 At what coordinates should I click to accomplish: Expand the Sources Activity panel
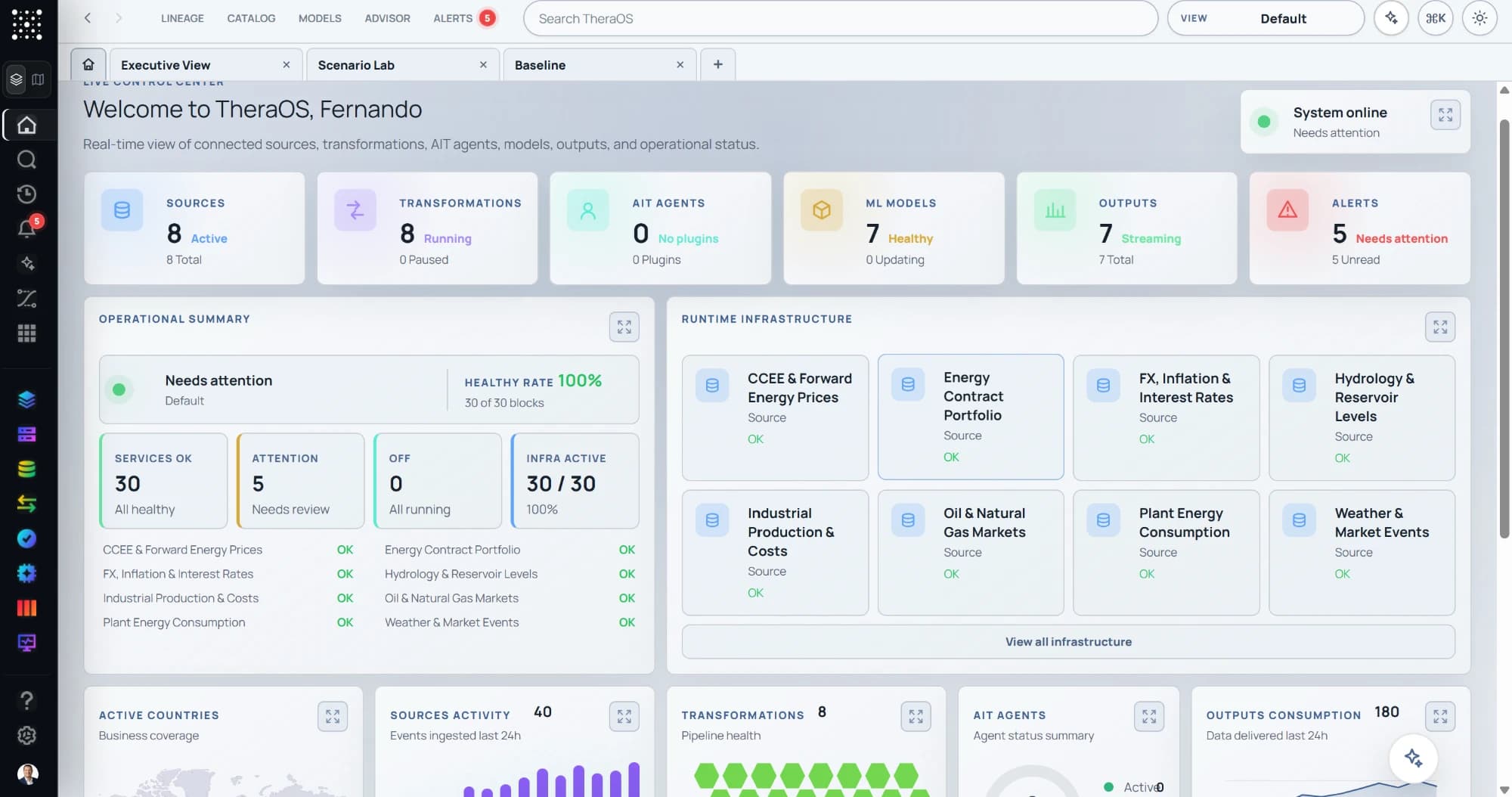(x=624, y=716)
